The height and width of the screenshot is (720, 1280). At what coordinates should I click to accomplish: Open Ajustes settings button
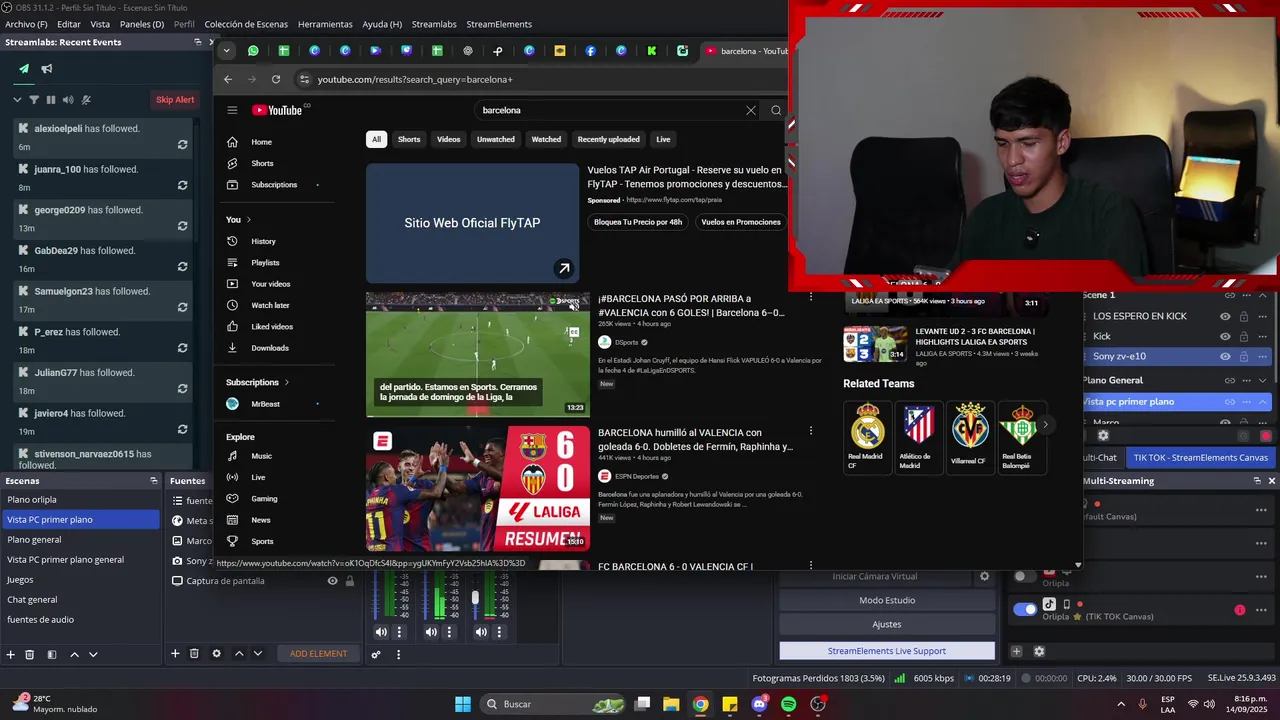point(887,624)
